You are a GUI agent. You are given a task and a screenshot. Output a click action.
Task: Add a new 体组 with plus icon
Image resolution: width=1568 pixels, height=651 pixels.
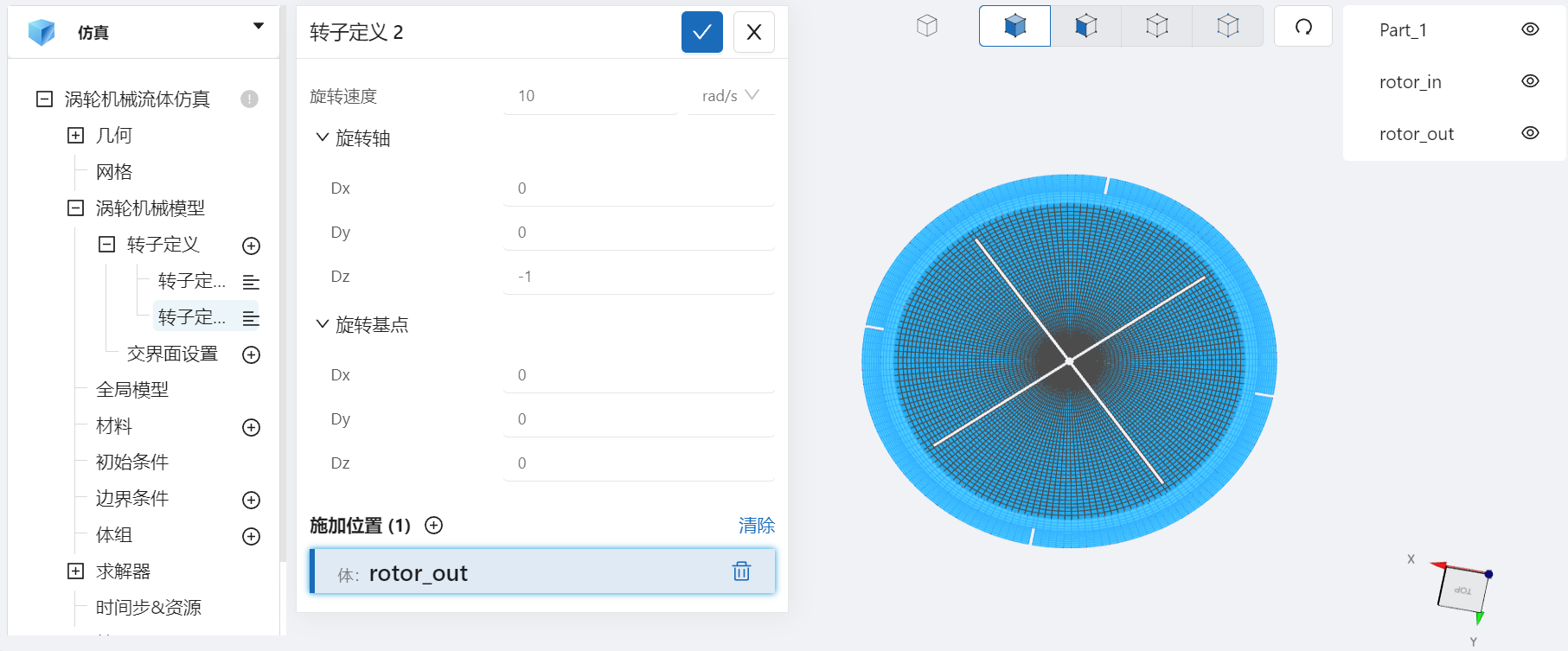pos(251,536)
